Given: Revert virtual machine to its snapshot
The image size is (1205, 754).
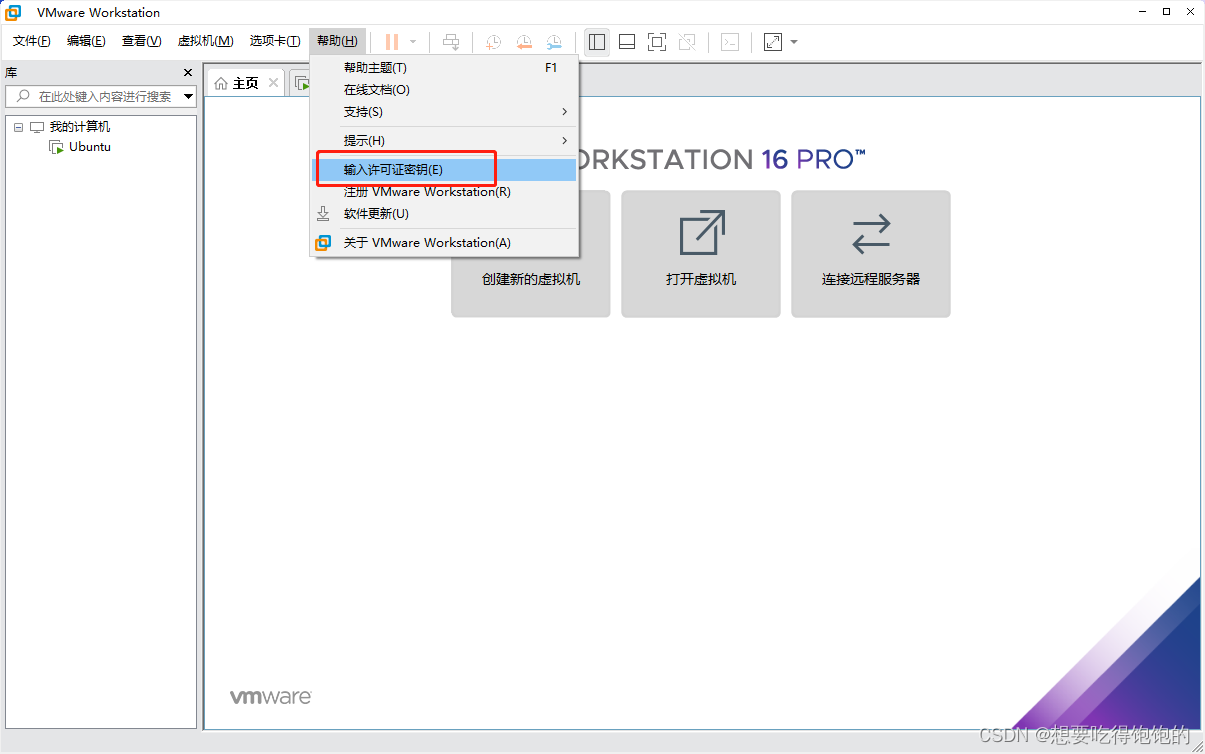Looking at the screenshot, I should (x=523, y=41).
